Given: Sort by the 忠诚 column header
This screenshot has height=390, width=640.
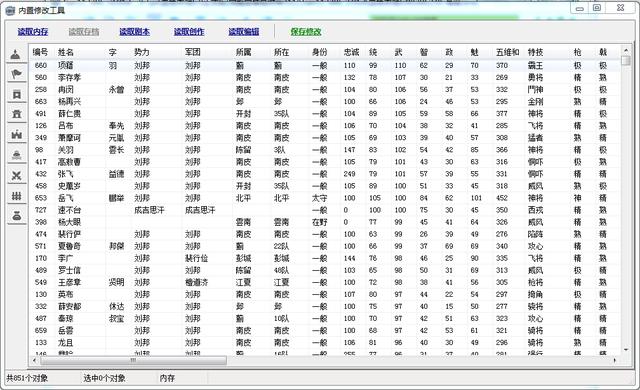Looking at the screenshot, I should (351, 52).
